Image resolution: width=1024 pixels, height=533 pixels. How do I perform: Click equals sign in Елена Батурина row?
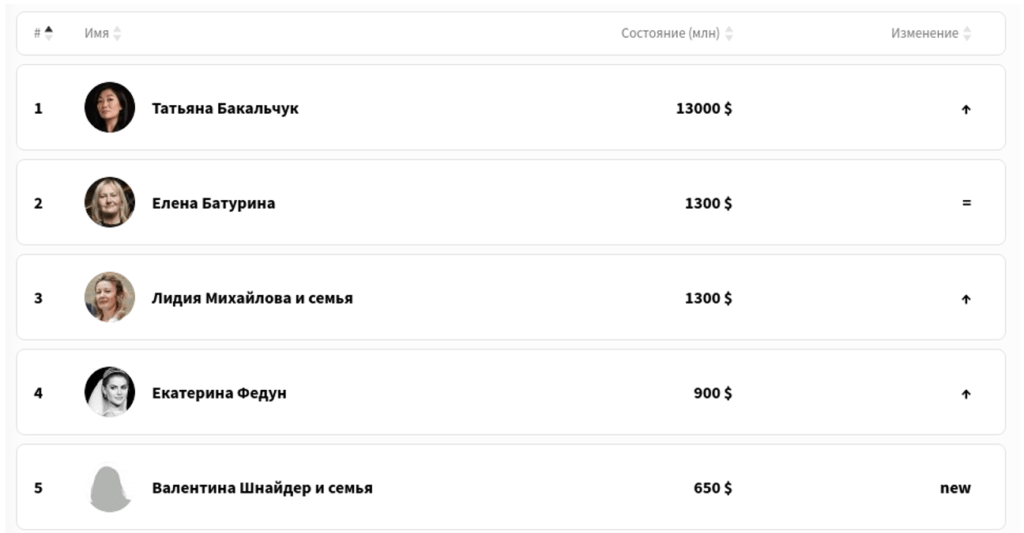[x=966, y=203]
